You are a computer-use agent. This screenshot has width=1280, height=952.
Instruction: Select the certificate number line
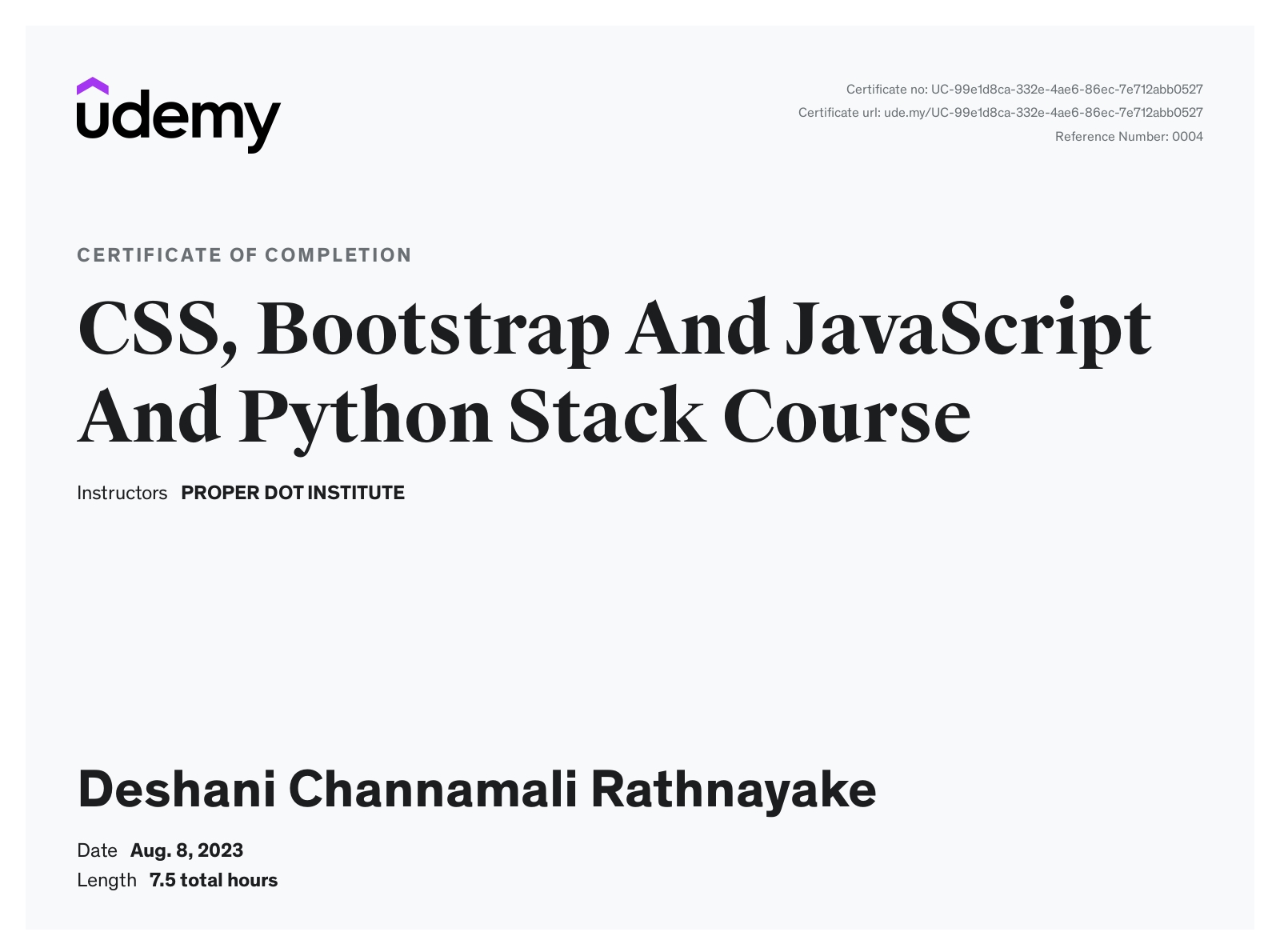[1024, 89]
